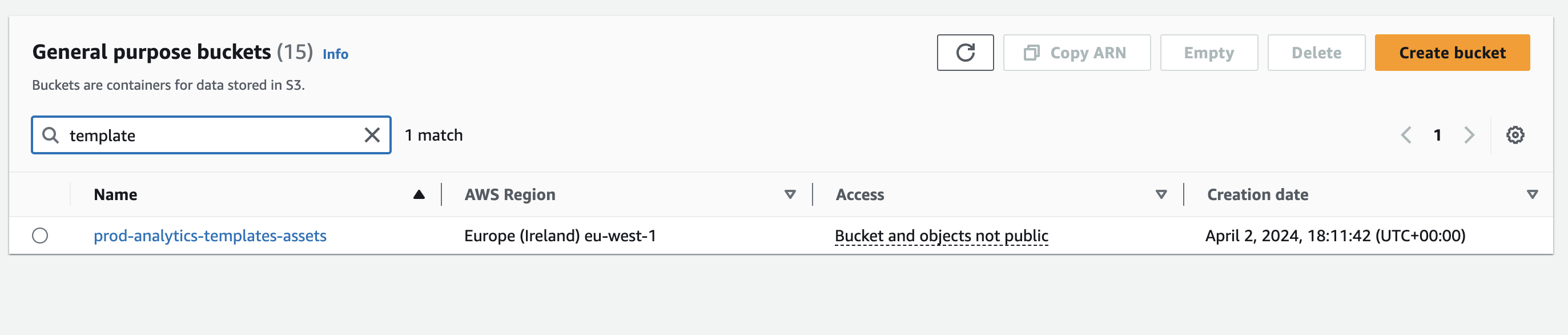Click the "Bucket and objects not public" status
This screenshot has height=335, width=1568.
[941, 236]
